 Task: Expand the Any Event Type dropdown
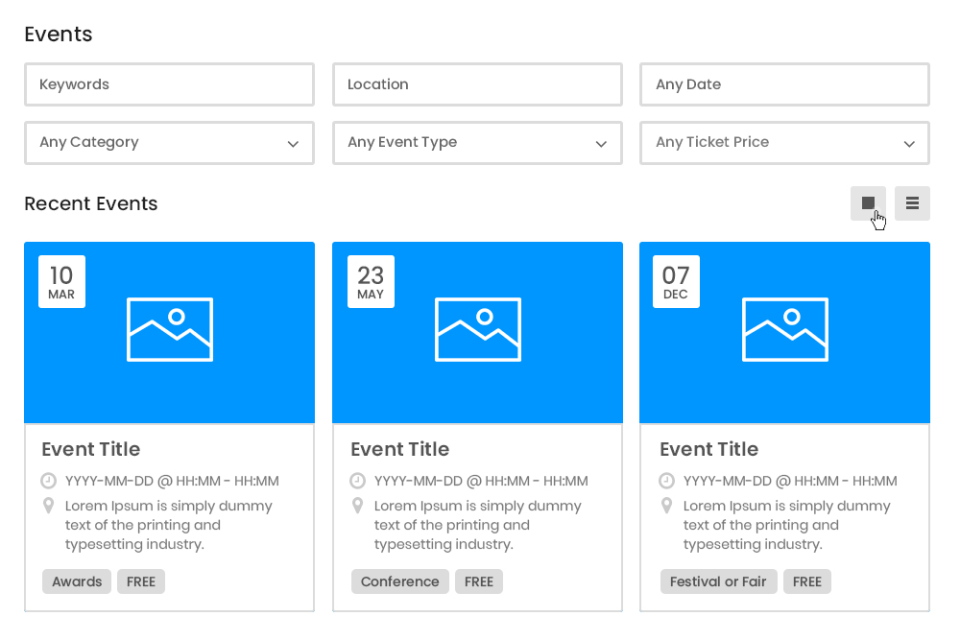pyautogui.click(x=477, y=143)
